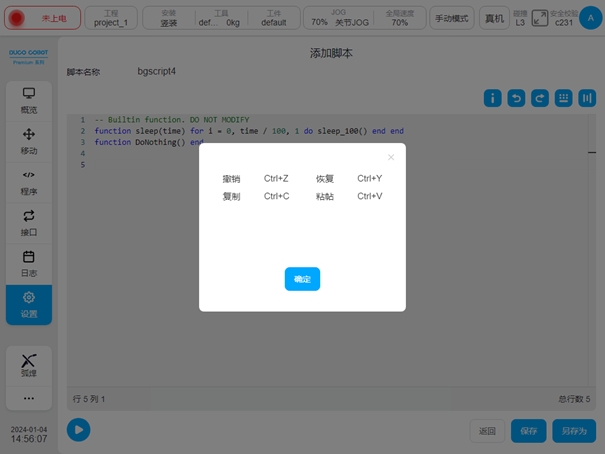Open the 程序 program sidebar icon
The height and width of the screenshot is (454, 605).
(29, 182)
